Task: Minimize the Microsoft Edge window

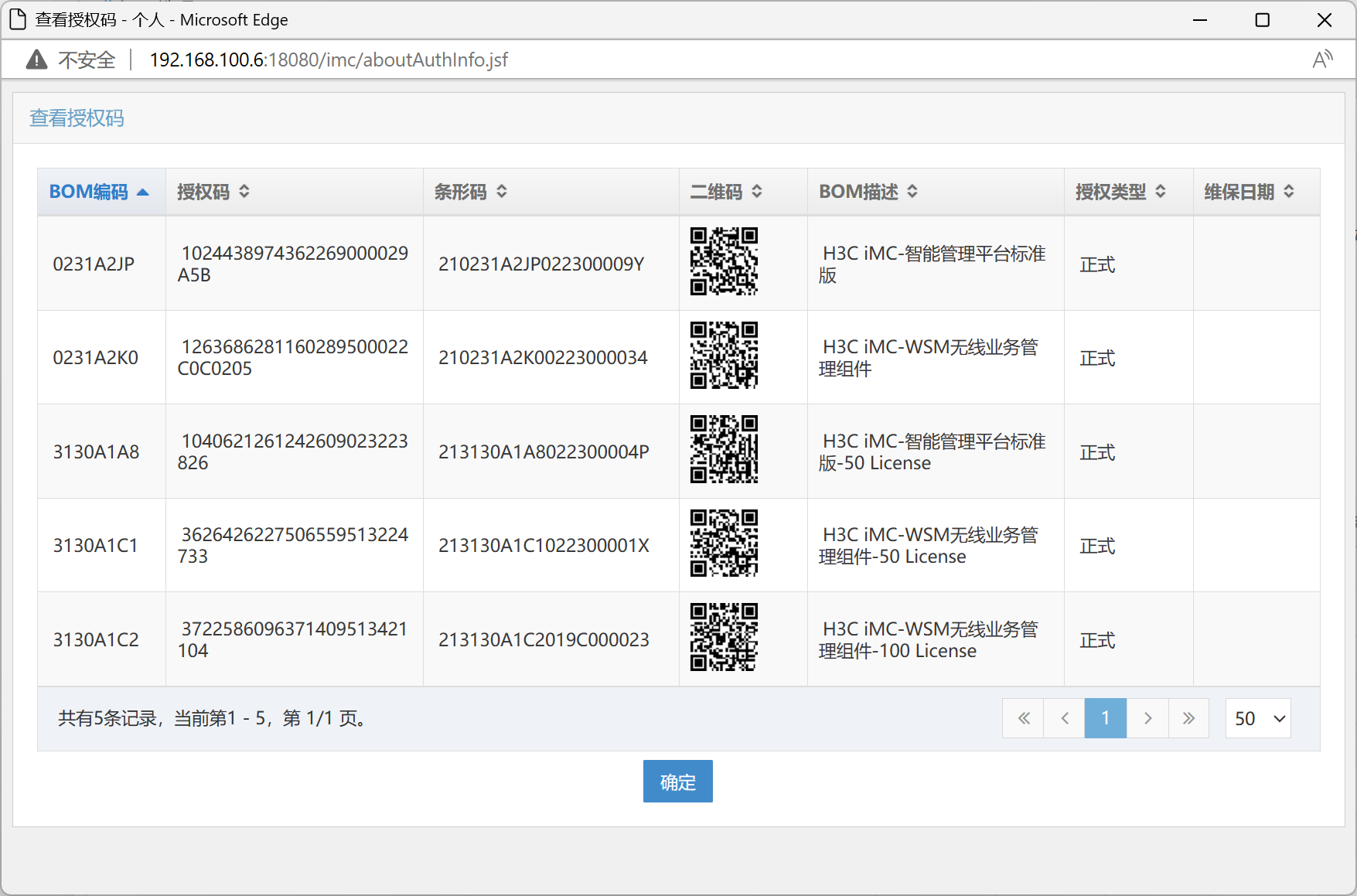Action: point(1200,19)
